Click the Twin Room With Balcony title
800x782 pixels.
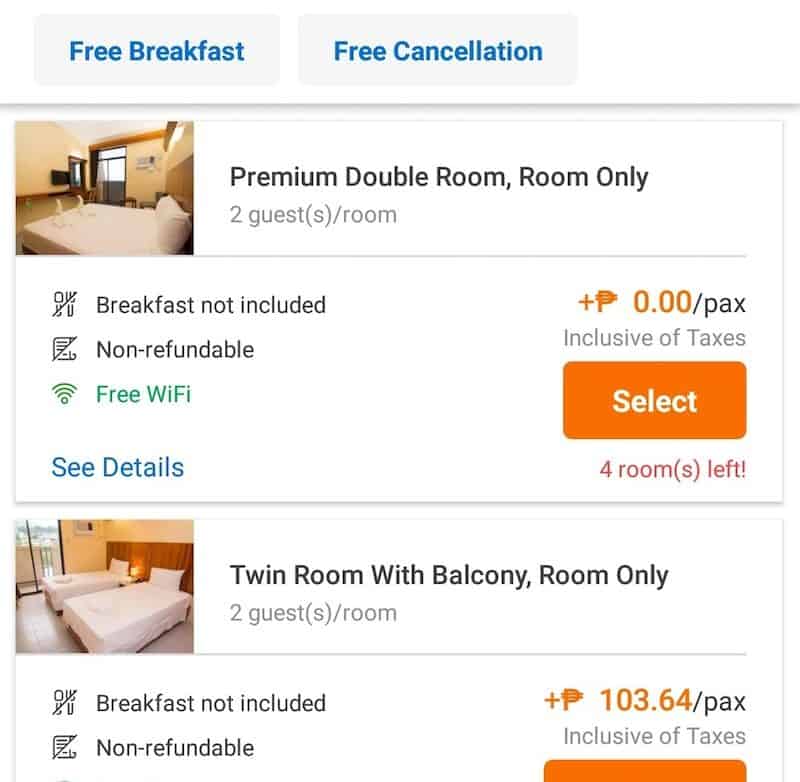(449, 575)
